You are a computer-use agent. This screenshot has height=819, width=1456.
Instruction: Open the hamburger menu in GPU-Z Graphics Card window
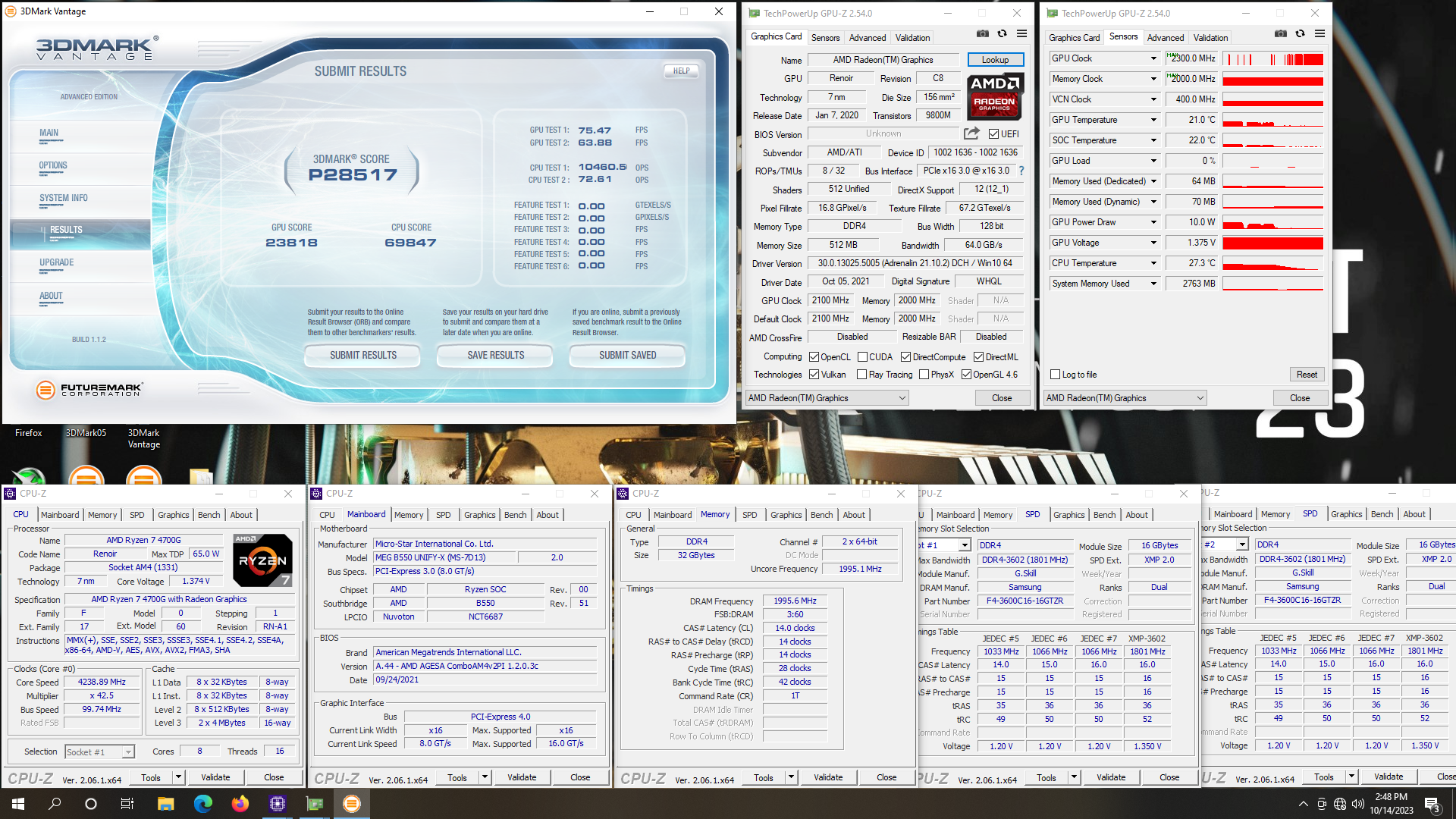click(1021, 34)
